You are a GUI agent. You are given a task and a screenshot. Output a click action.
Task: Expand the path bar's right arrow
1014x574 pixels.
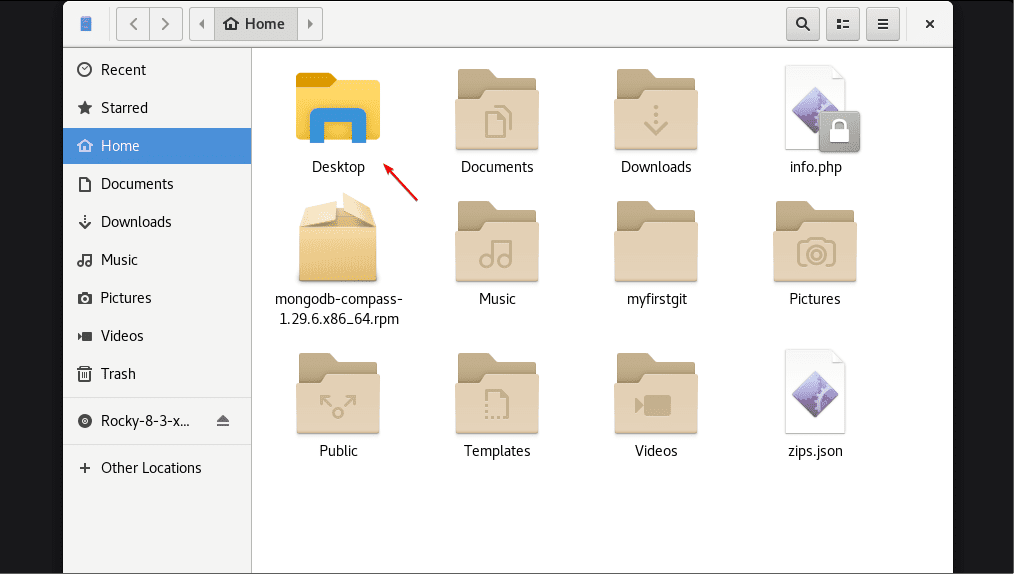pyautogui.click(x=310, y=24)
